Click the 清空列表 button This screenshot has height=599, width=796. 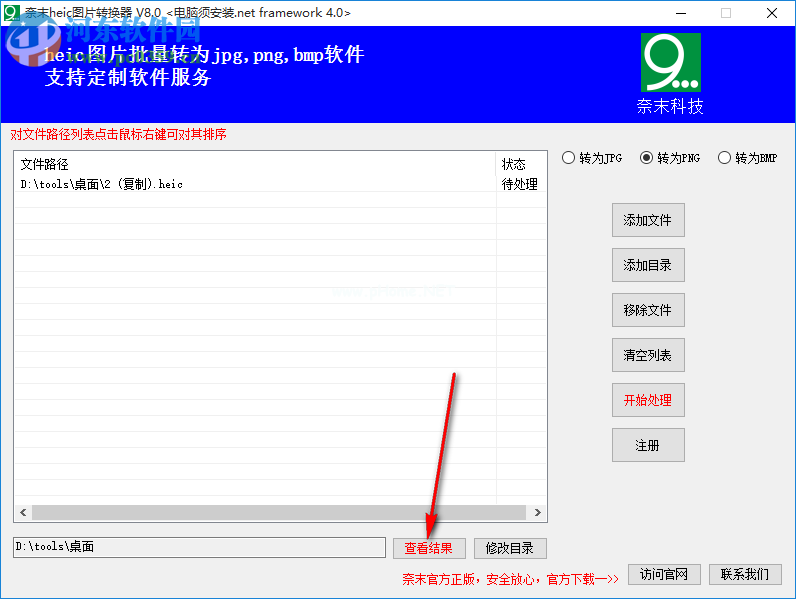point(648,355)
